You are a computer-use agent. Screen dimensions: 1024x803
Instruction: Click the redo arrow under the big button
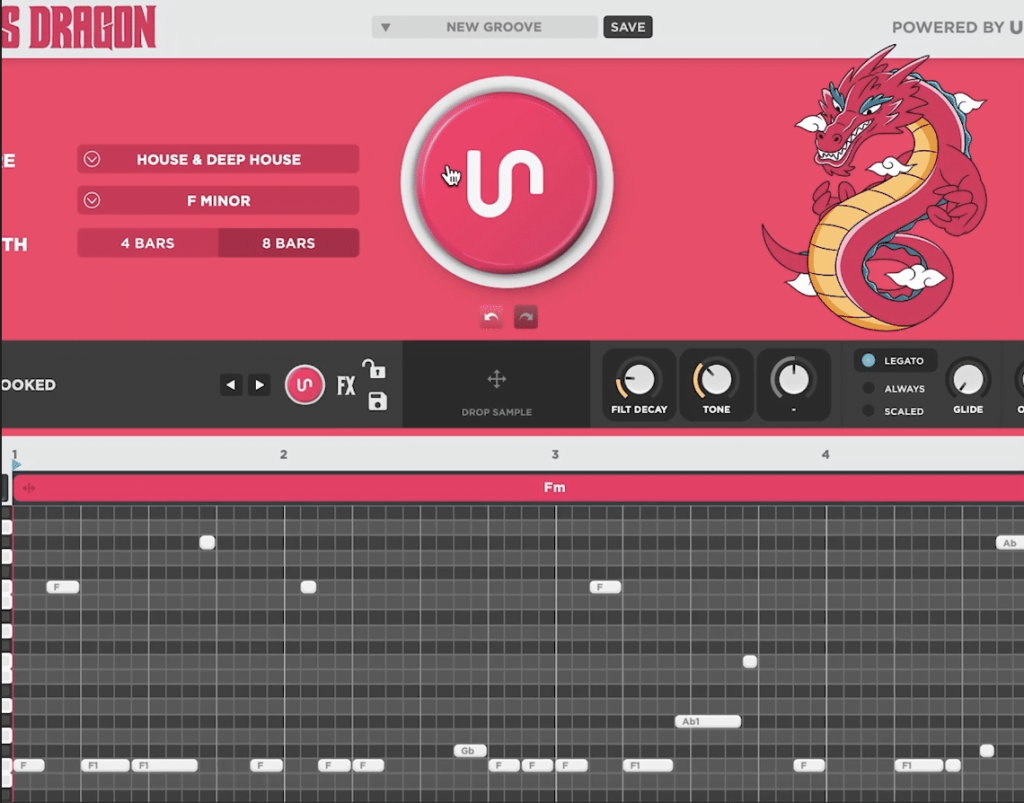(x=524, y=316)
